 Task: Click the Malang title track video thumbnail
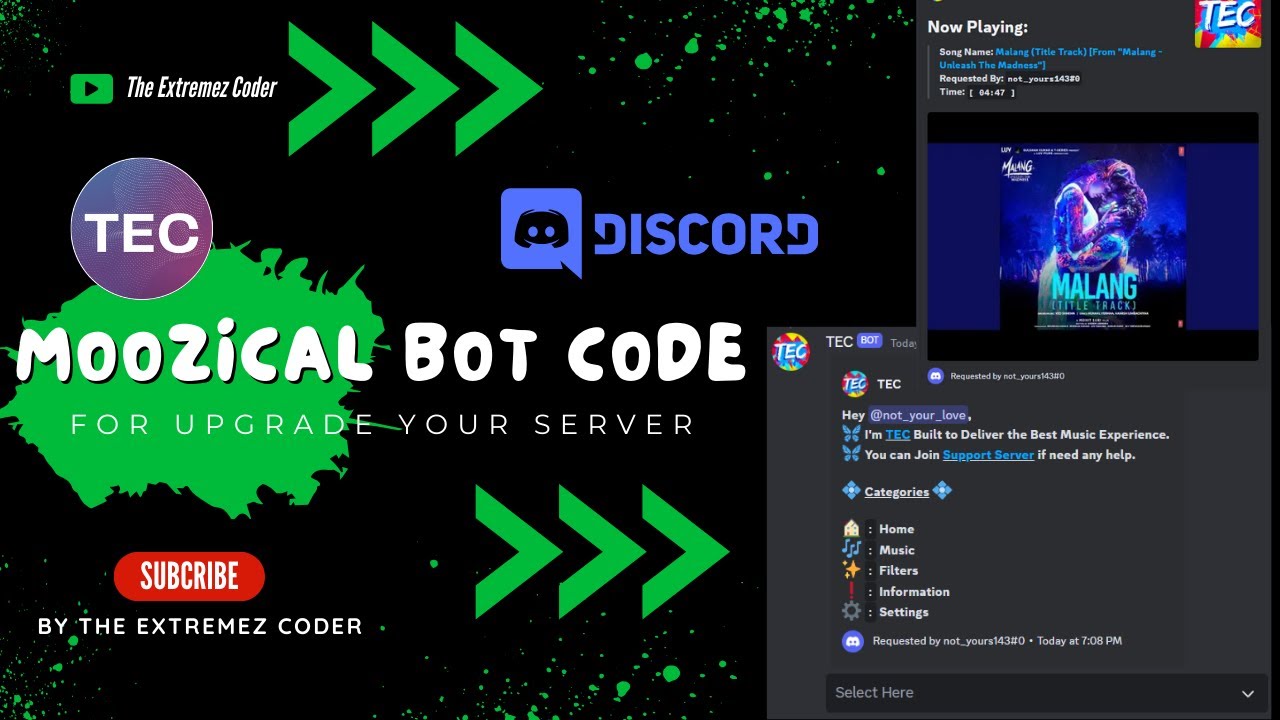1093,235
